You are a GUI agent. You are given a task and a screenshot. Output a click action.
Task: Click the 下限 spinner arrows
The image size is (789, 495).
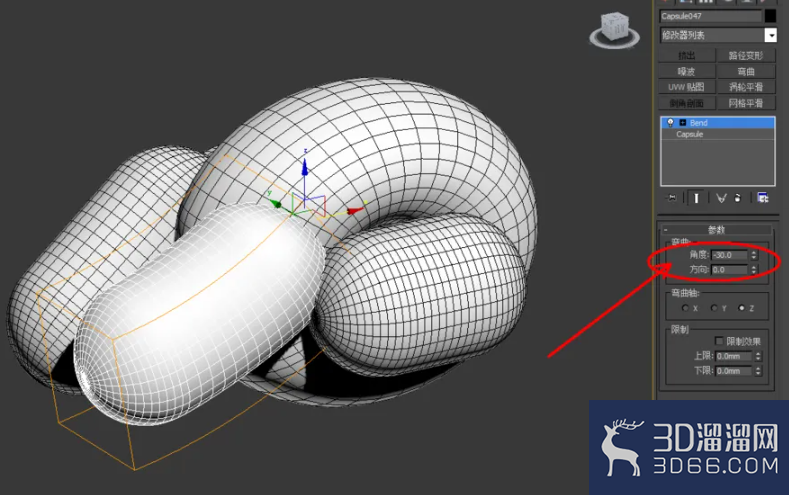click(758, 371)
